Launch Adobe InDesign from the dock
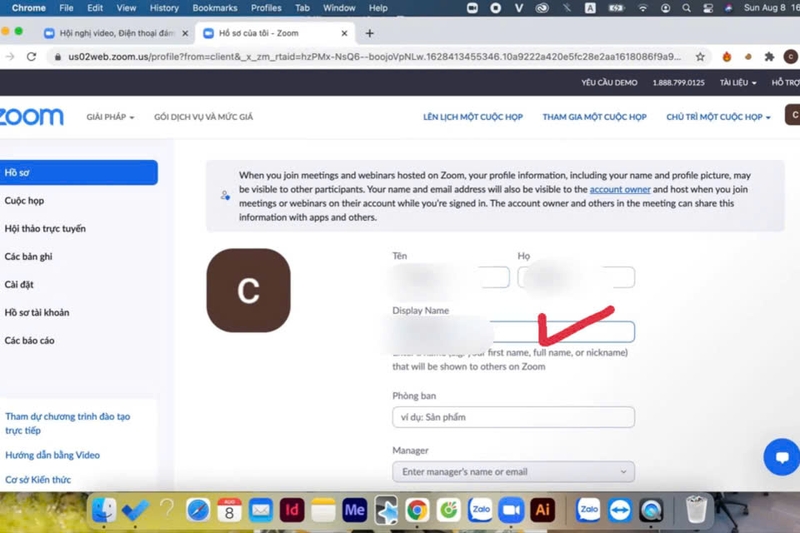This screenshot has height=533, width=800. pos(292,510)
